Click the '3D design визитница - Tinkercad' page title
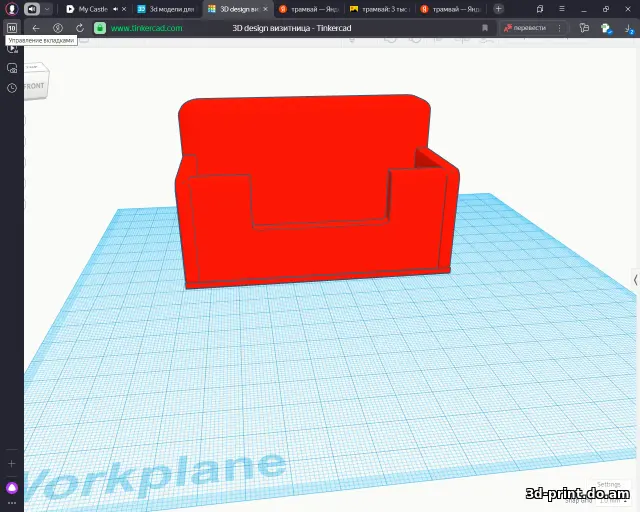The height and width of the screenshot is (512, 640). pyautogui.click(x=291, y=28)
